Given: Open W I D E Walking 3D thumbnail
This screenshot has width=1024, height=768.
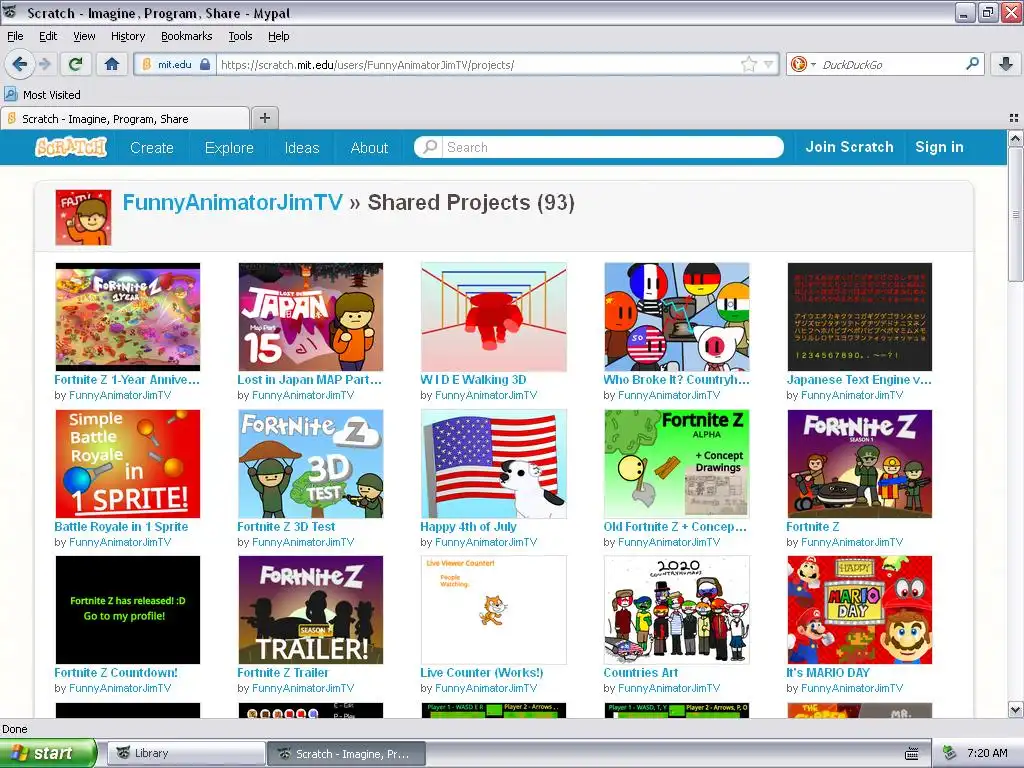Looking at the screenshot, I should 494,317.
